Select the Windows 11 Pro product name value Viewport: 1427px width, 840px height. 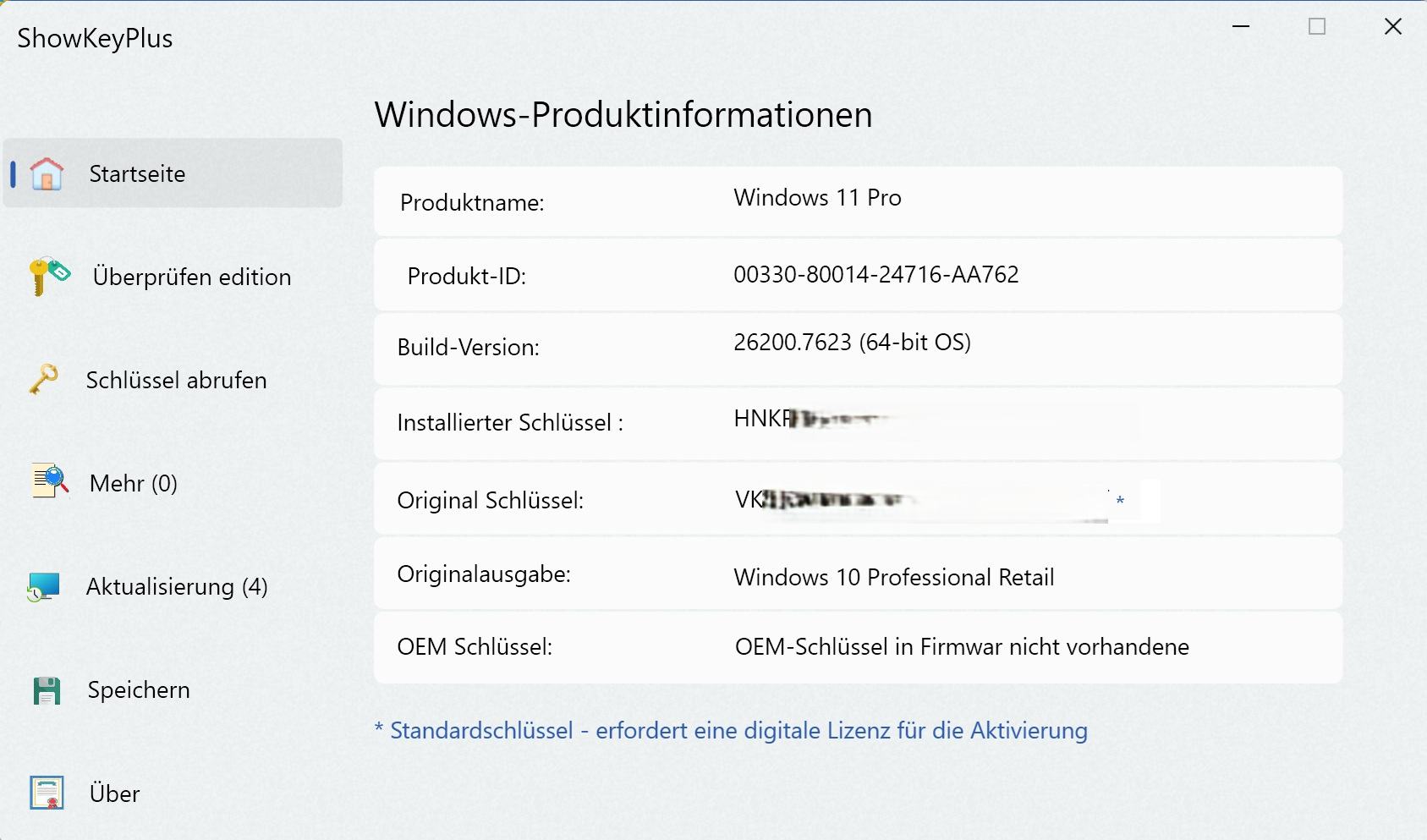pos(817,198)
